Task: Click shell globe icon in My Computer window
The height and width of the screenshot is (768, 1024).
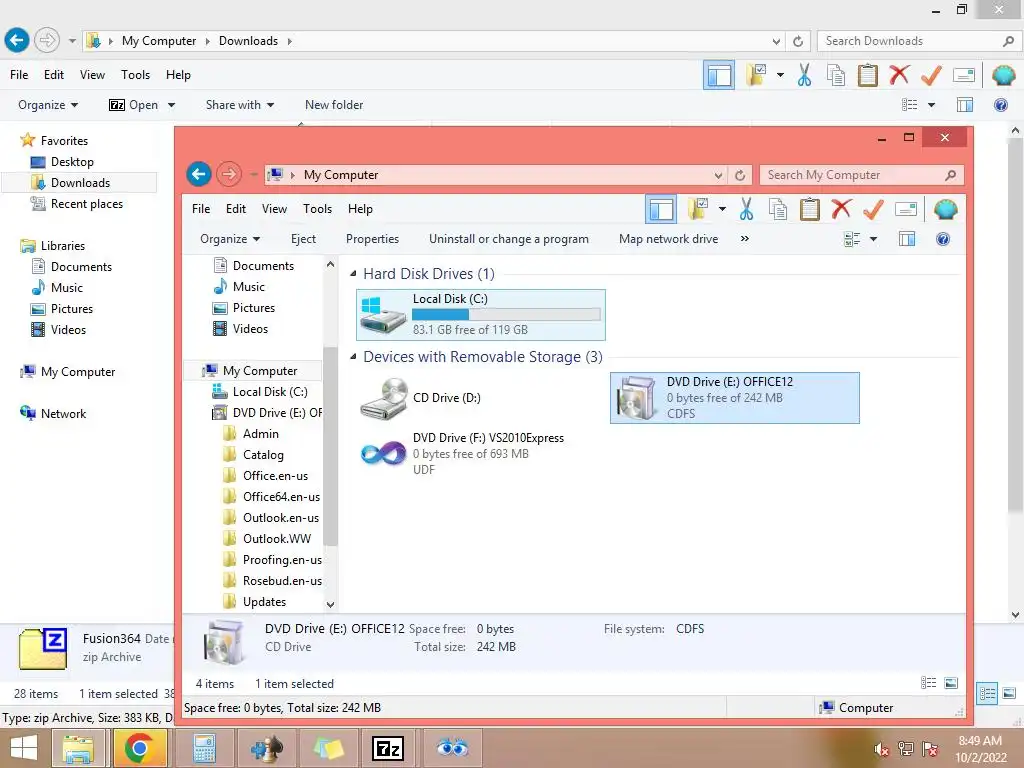Action: coord(946,209)
